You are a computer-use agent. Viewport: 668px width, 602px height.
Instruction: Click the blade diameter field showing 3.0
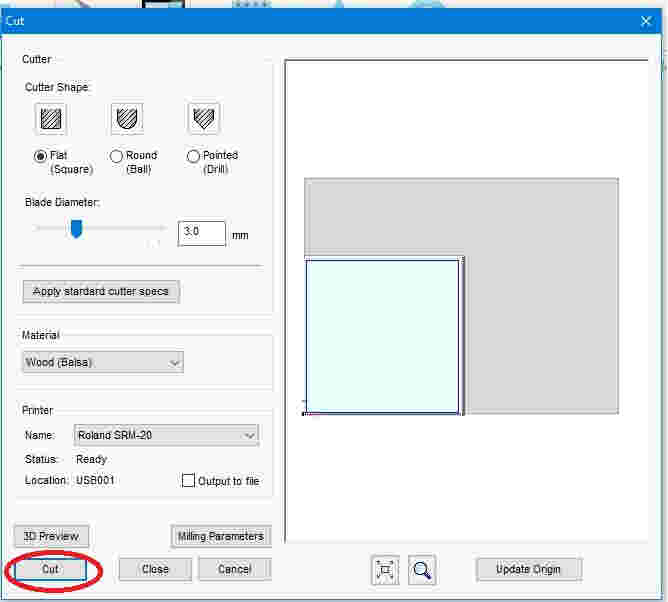[202, 233]
